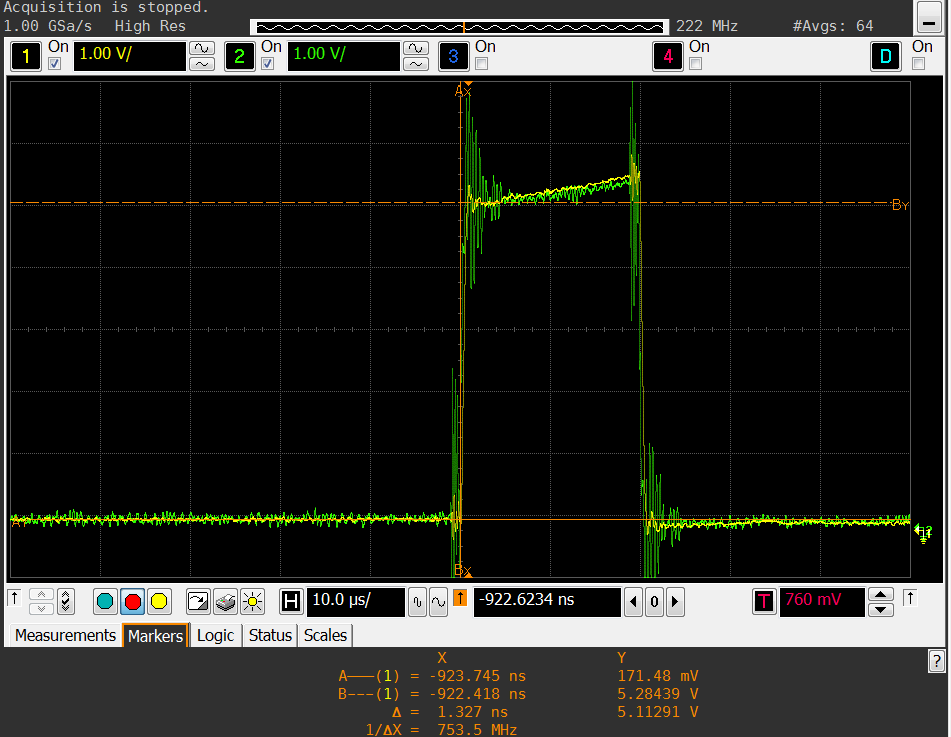Check the channel 4 On checkbox
The image size is (951, 737).
[696, 64]
